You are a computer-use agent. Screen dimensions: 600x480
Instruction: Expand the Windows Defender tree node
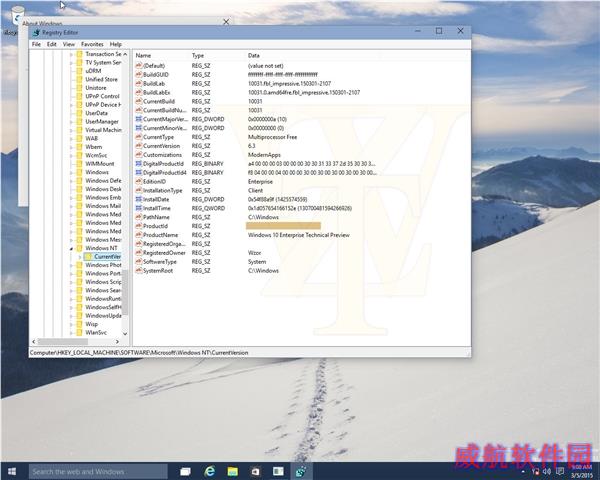point(72,181)
